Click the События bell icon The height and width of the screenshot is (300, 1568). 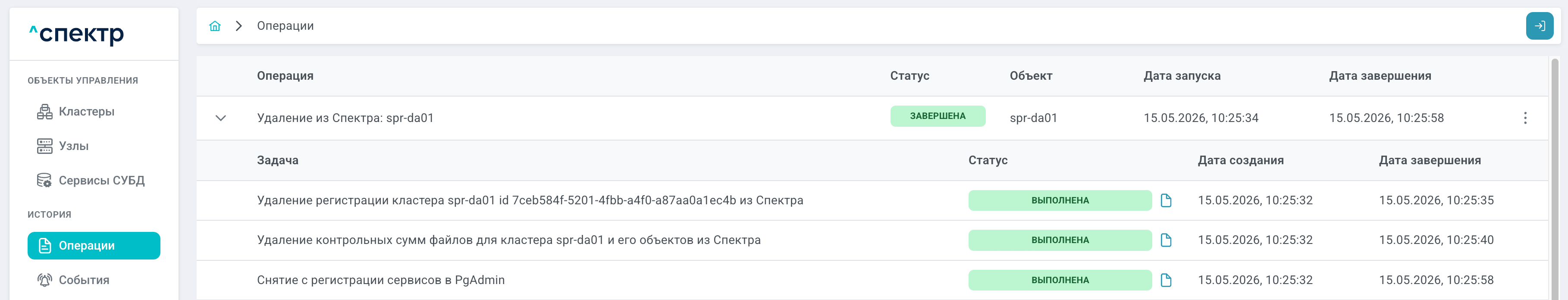point(45,280)
